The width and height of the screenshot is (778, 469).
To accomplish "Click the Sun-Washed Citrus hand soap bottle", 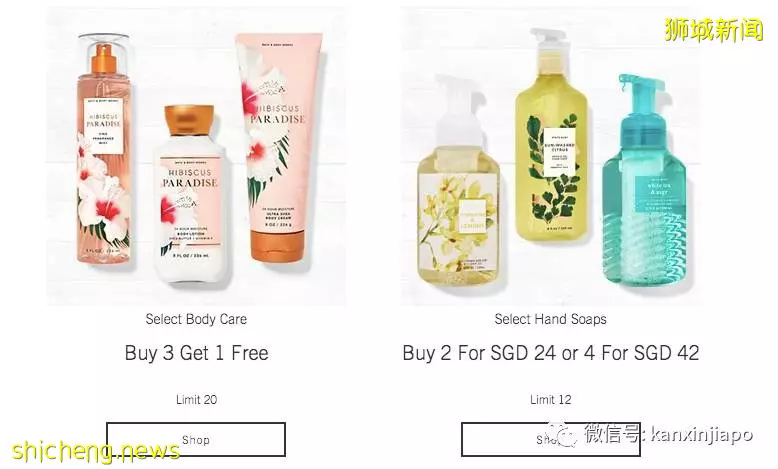I will [552, 135].
